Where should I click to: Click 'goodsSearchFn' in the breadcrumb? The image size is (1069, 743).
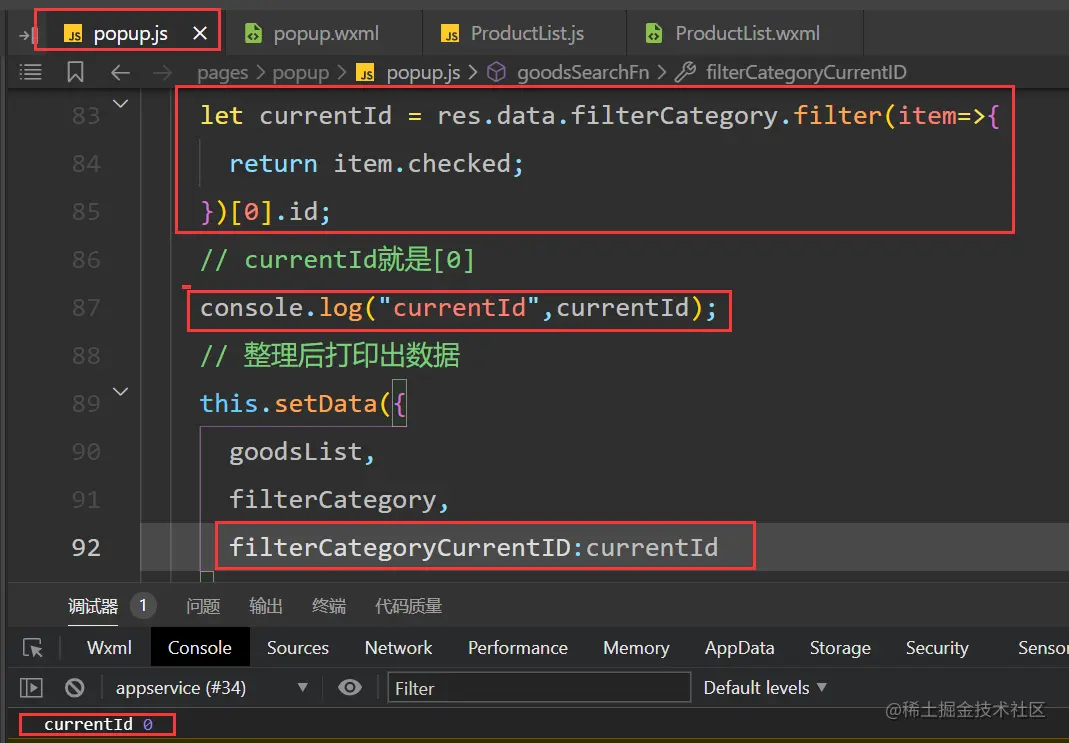coord(583,72)
